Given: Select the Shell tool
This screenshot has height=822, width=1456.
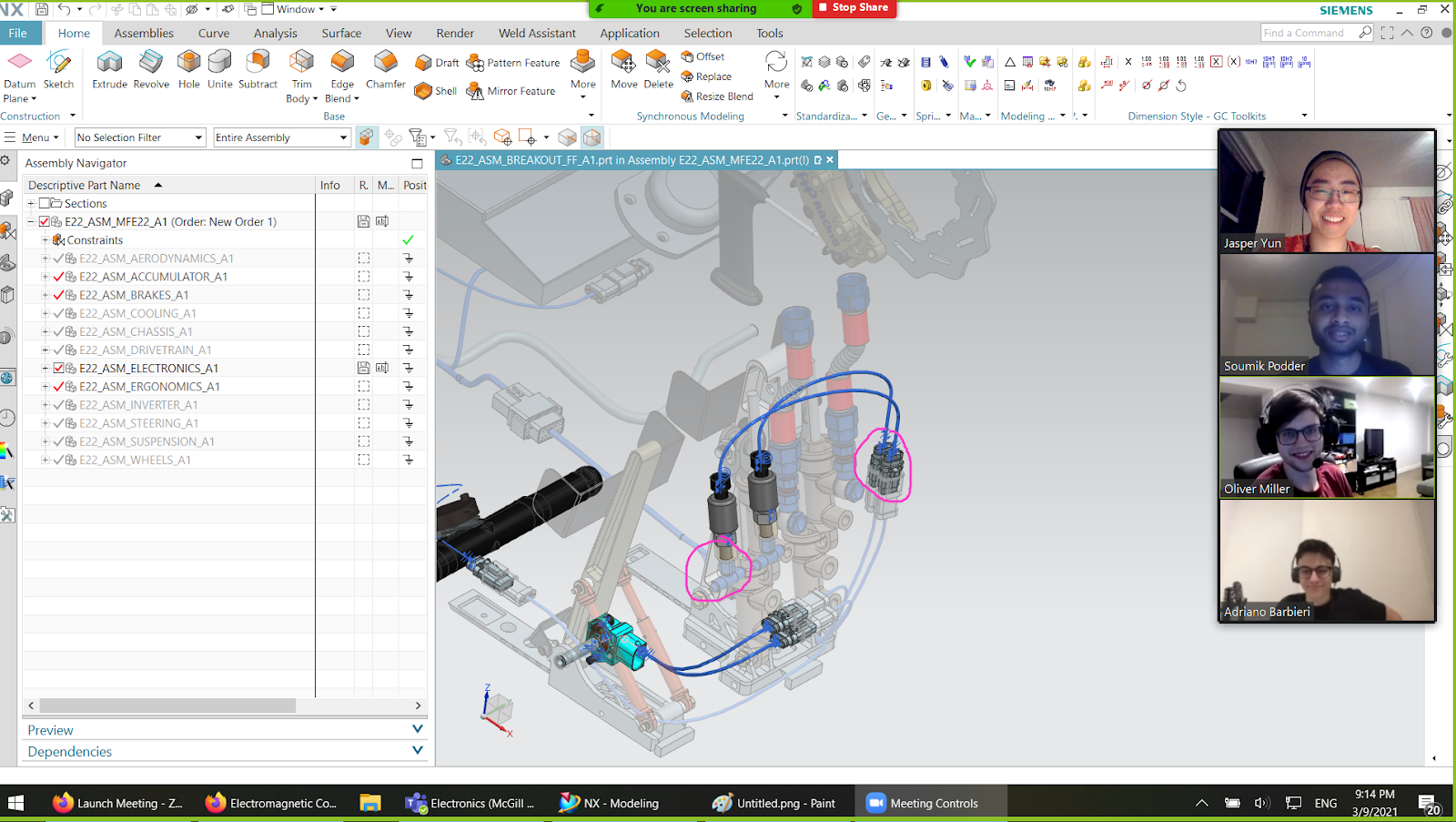Looking at the screenshot, I should [x=436, y=91].
